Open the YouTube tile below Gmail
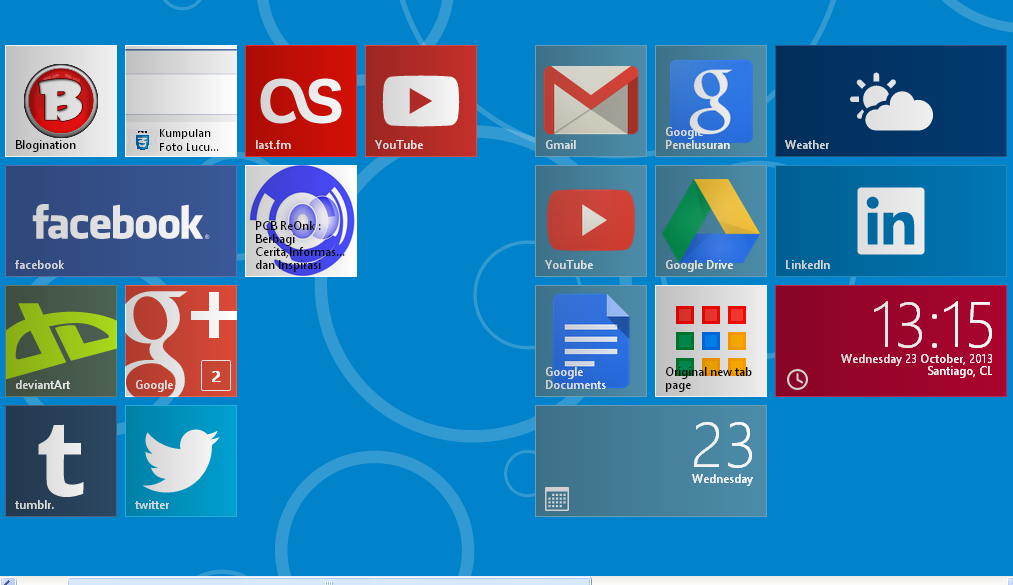Viewport: 1013px width, 585px height. click(591, 221)
